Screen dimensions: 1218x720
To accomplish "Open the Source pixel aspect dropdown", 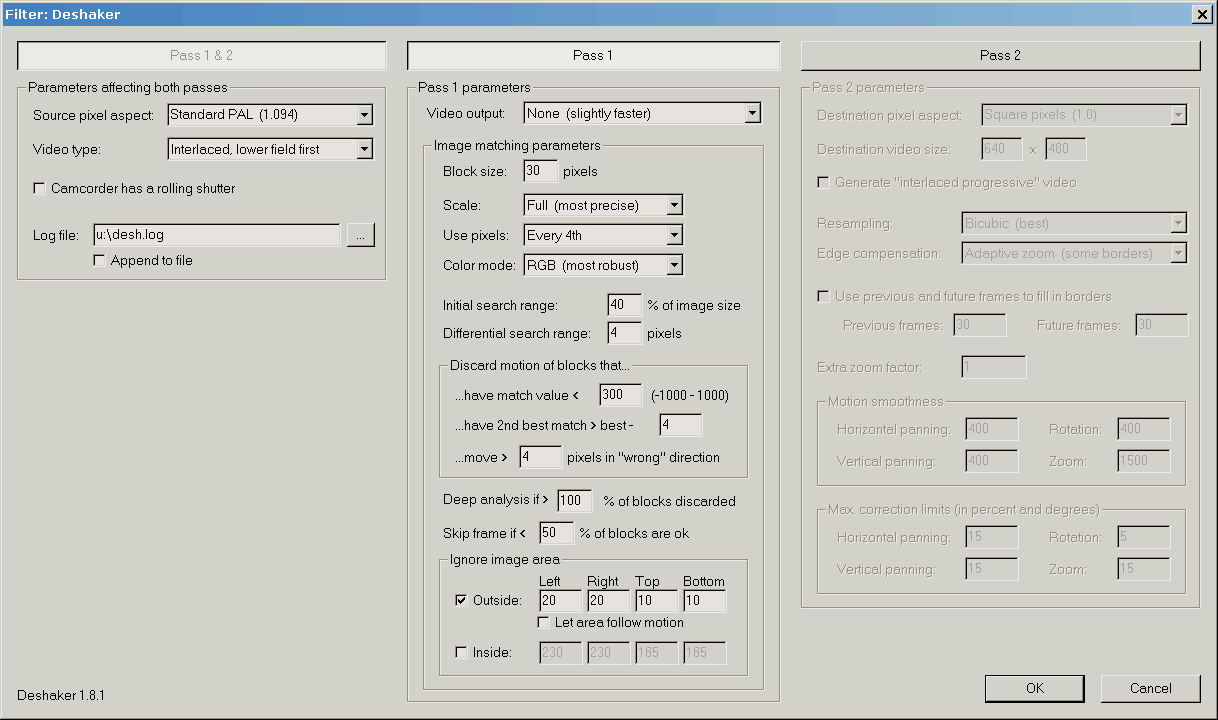I will 364,115.
